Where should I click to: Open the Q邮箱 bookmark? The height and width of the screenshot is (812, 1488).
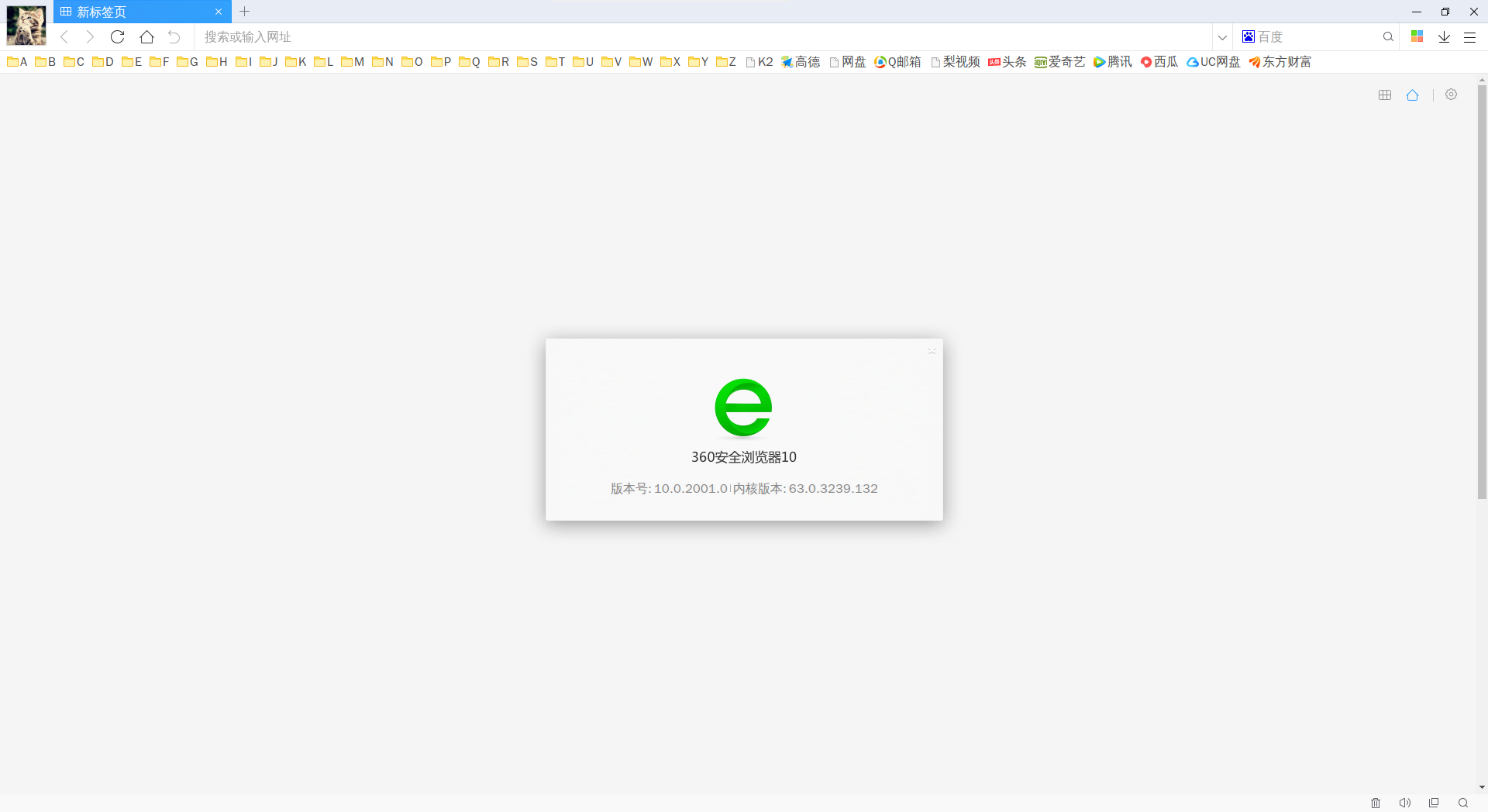pyautogui.click(x=897, y=61)
